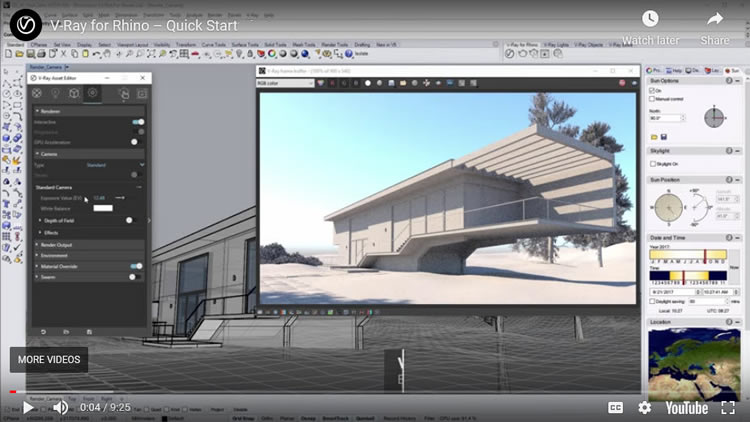The width and height of the screenshot is (750, 422).
Task: Open the Settings gear tab in Asset Editor
Action: pos(92,93)
